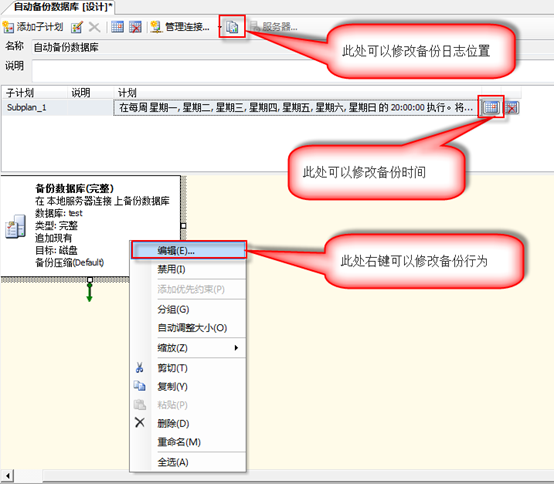Click the toolbar subplan schedule calendar icon

pyautogui.click(x=117, y=27)
